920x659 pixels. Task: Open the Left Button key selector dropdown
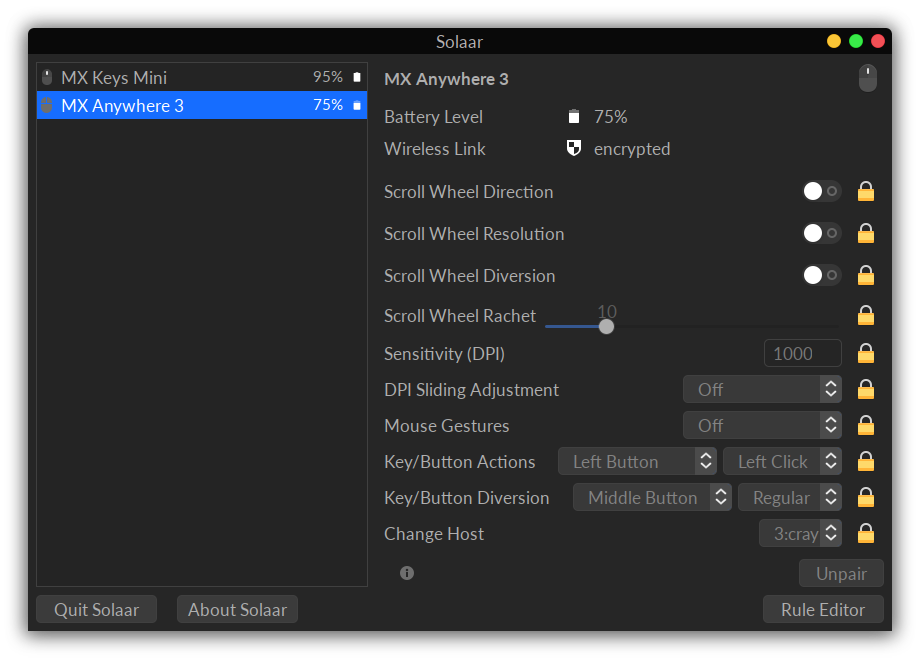point(637,462)
